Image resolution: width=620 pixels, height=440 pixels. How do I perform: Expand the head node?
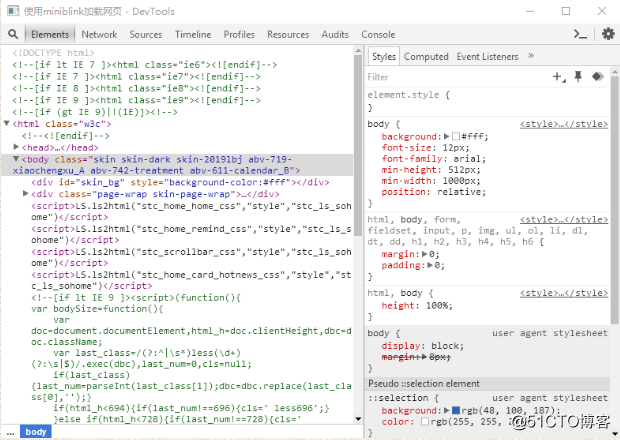pos(16,147)
